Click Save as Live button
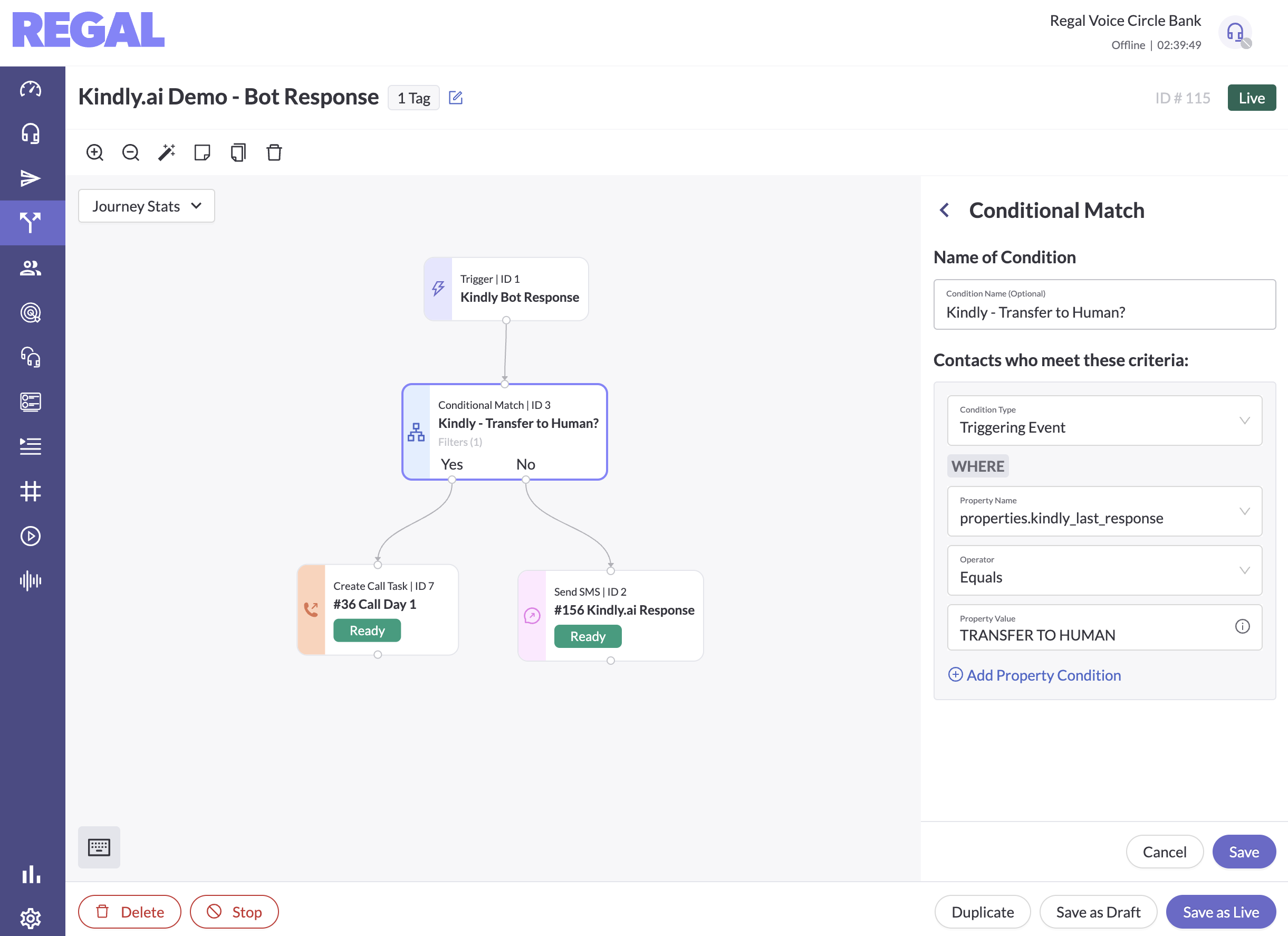The width and height of the screenshot is (1288, 936). (1220, 912)
